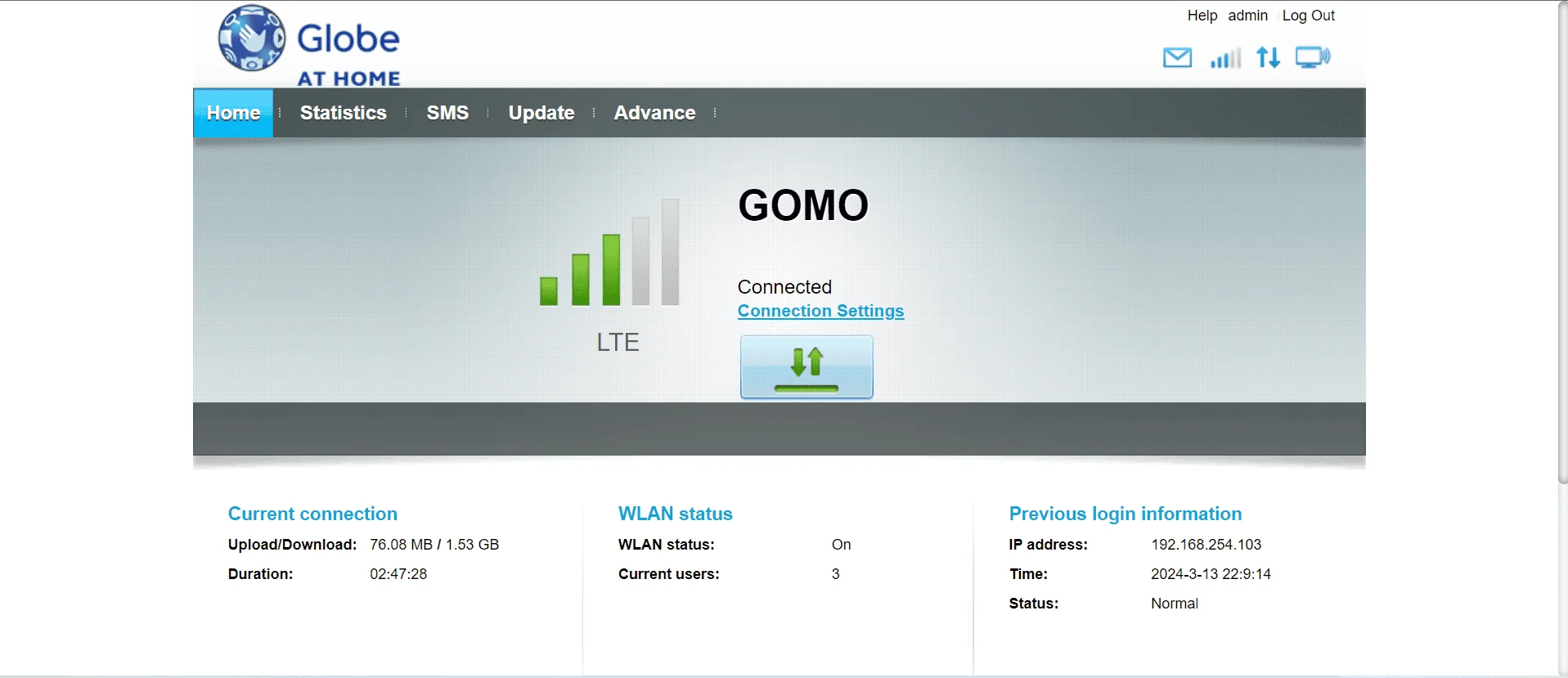Open the Statistics tab
The image size is (1568, 678).
tap(344, 113)
